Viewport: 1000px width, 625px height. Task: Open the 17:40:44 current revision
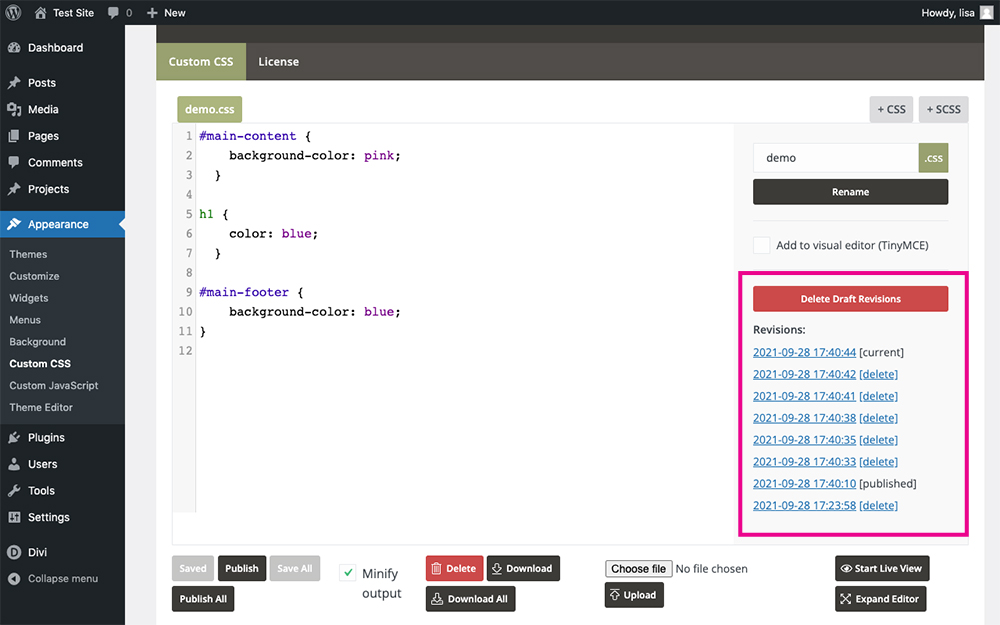coord(804,353)
